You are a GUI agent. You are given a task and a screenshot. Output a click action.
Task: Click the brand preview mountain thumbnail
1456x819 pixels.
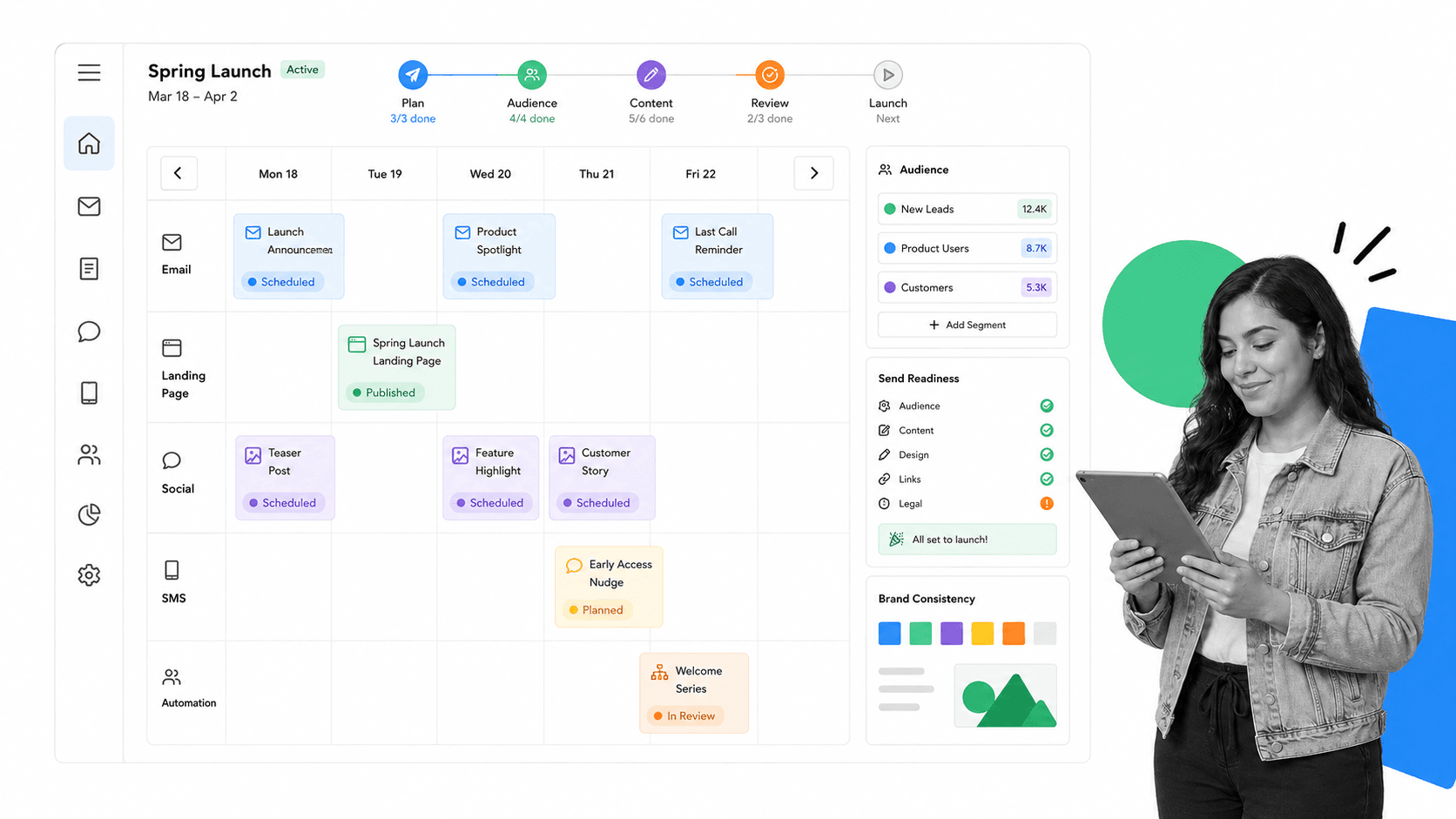tap(1006, 695)
